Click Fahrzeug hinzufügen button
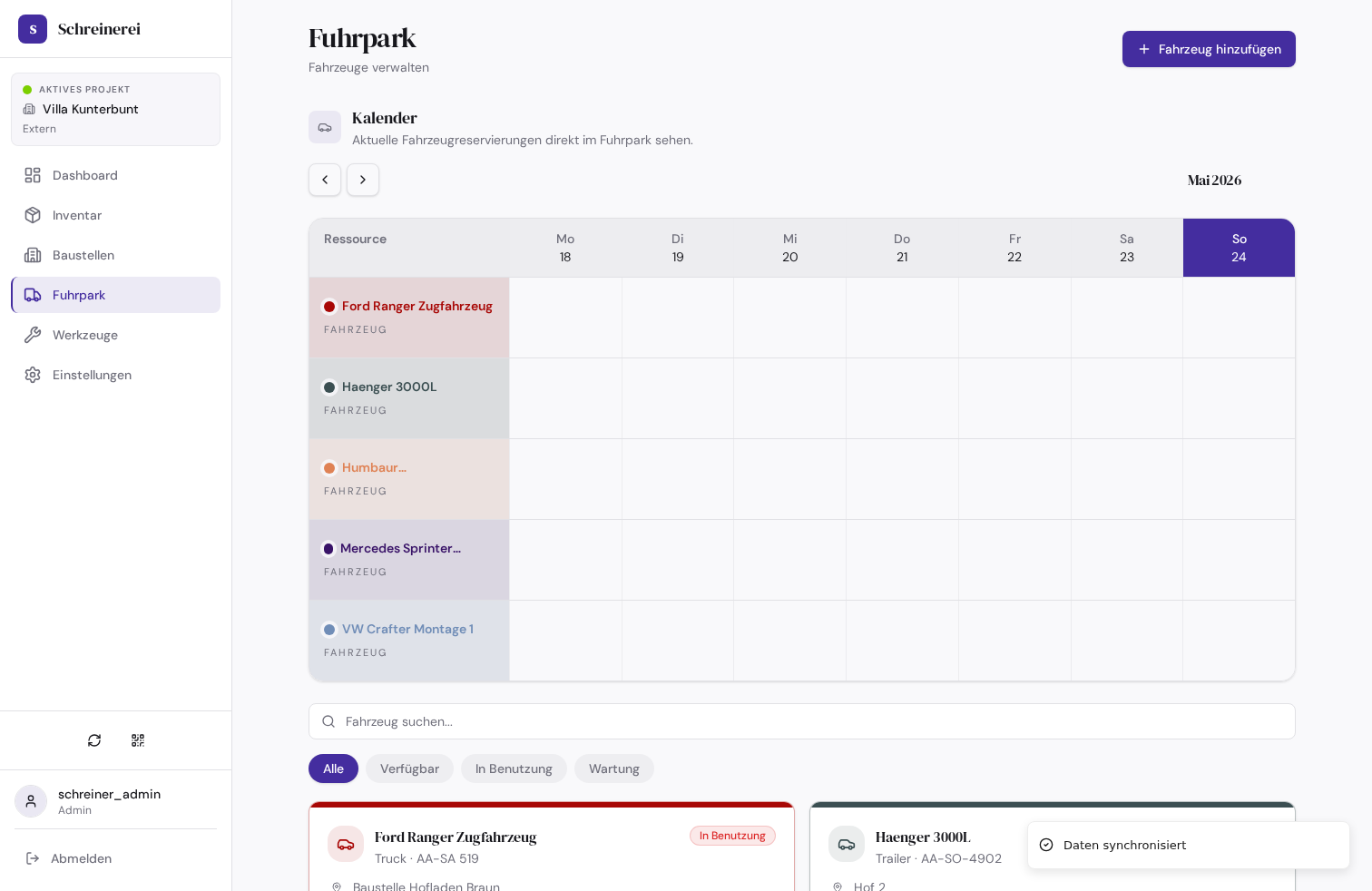Screen dimensions: 1372x891 [x=1209, y=49]
